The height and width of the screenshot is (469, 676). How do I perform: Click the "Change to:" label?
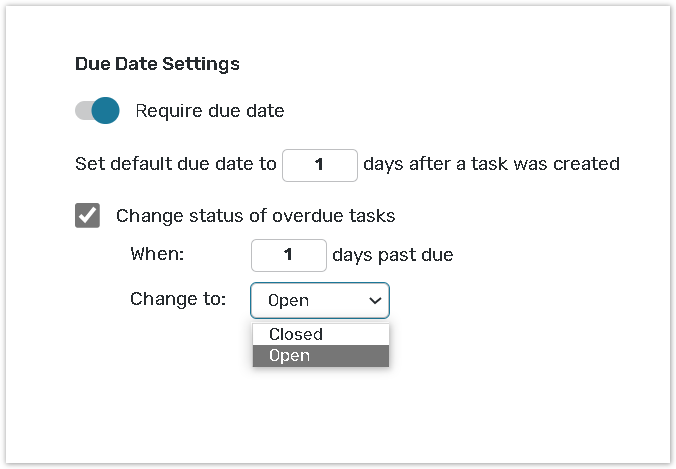(x=178, y=299)
